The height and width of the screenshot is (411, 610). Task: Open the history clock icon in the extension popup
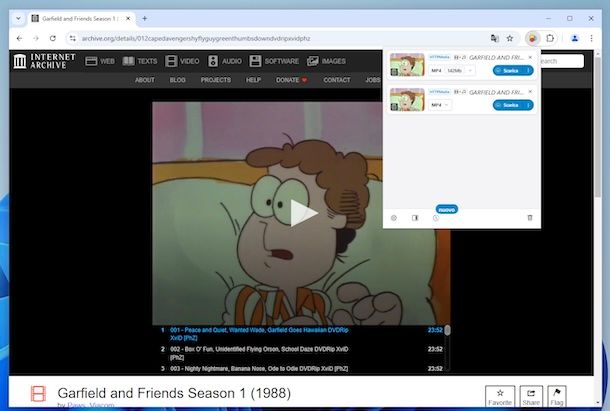tap(436, 218)
